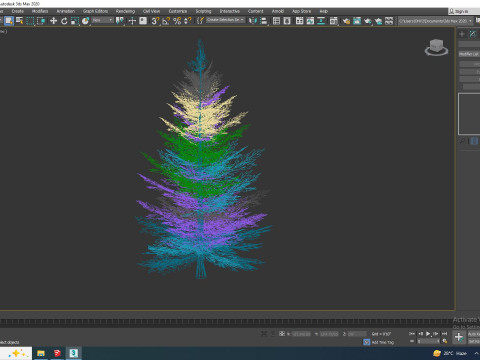The width and height of the screenshot is (480, 360).
Task: Open the Civil View menu
Action: (x=151, y=11)
